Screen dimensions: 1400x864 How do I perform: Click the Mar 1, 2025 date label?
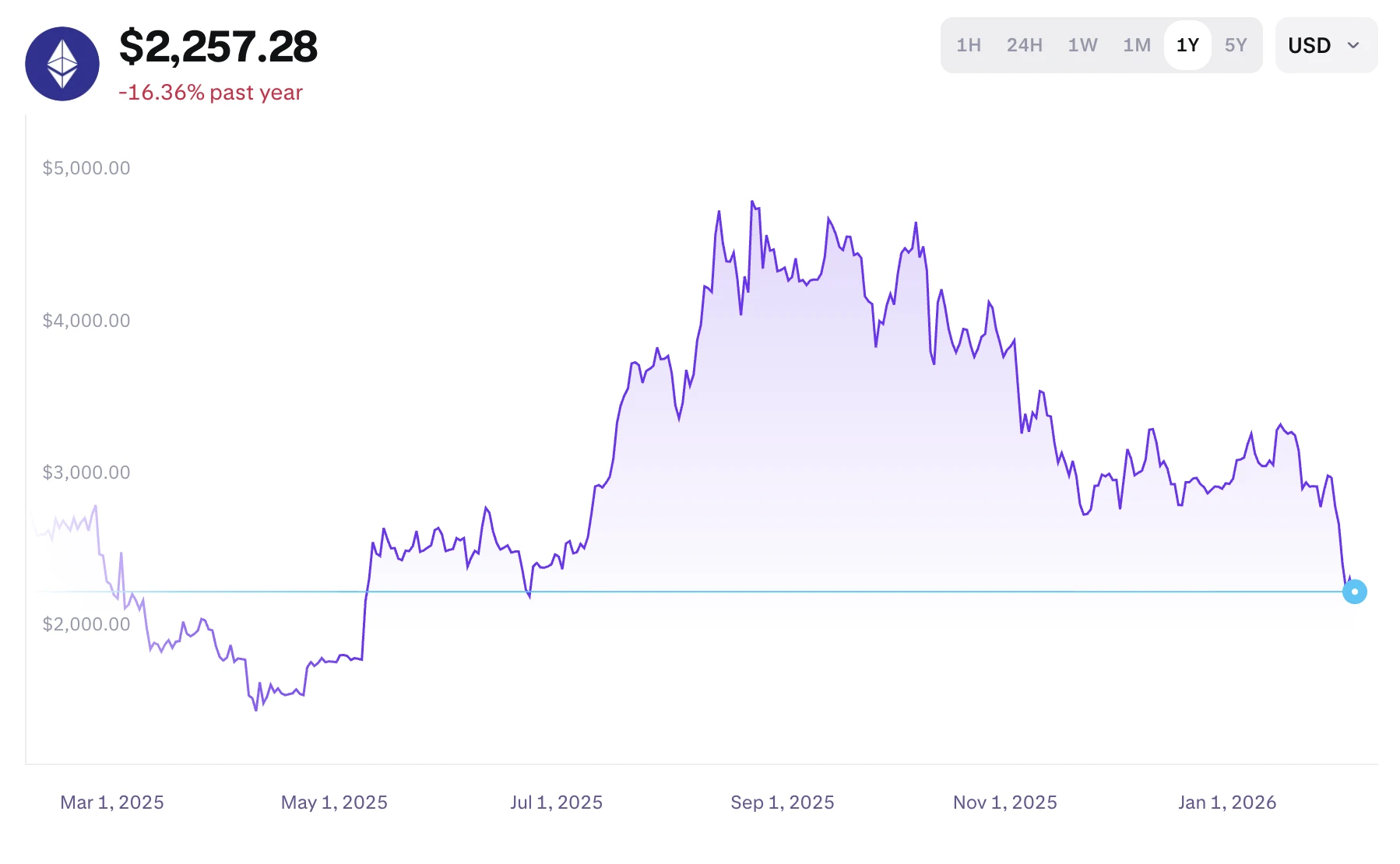coord(111,802)
